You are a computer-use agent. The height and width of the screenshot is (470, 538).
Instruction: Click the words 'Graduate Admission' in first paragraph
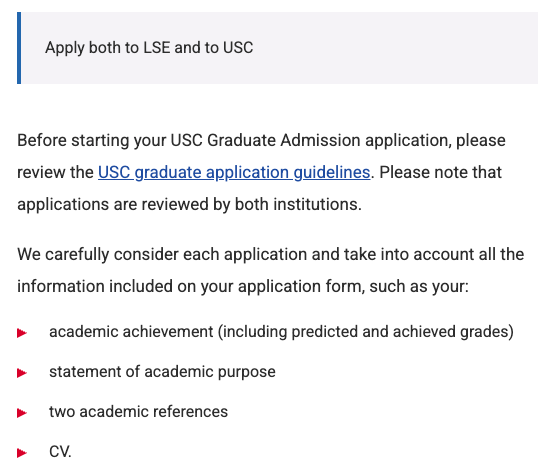284,141
